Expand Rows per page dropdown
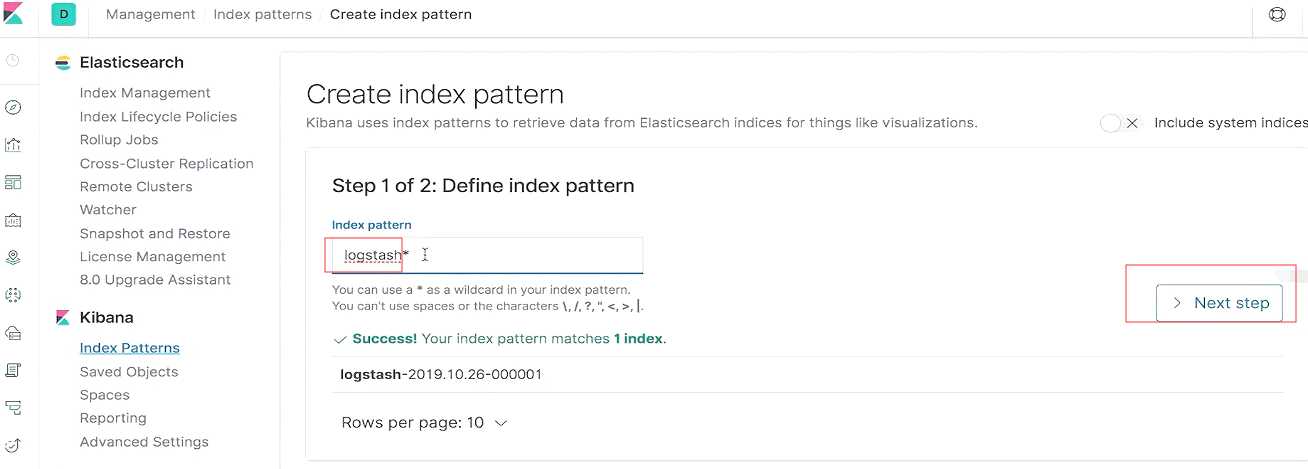The height and width of the screenshot is (469, 1308). pos(424,423)
